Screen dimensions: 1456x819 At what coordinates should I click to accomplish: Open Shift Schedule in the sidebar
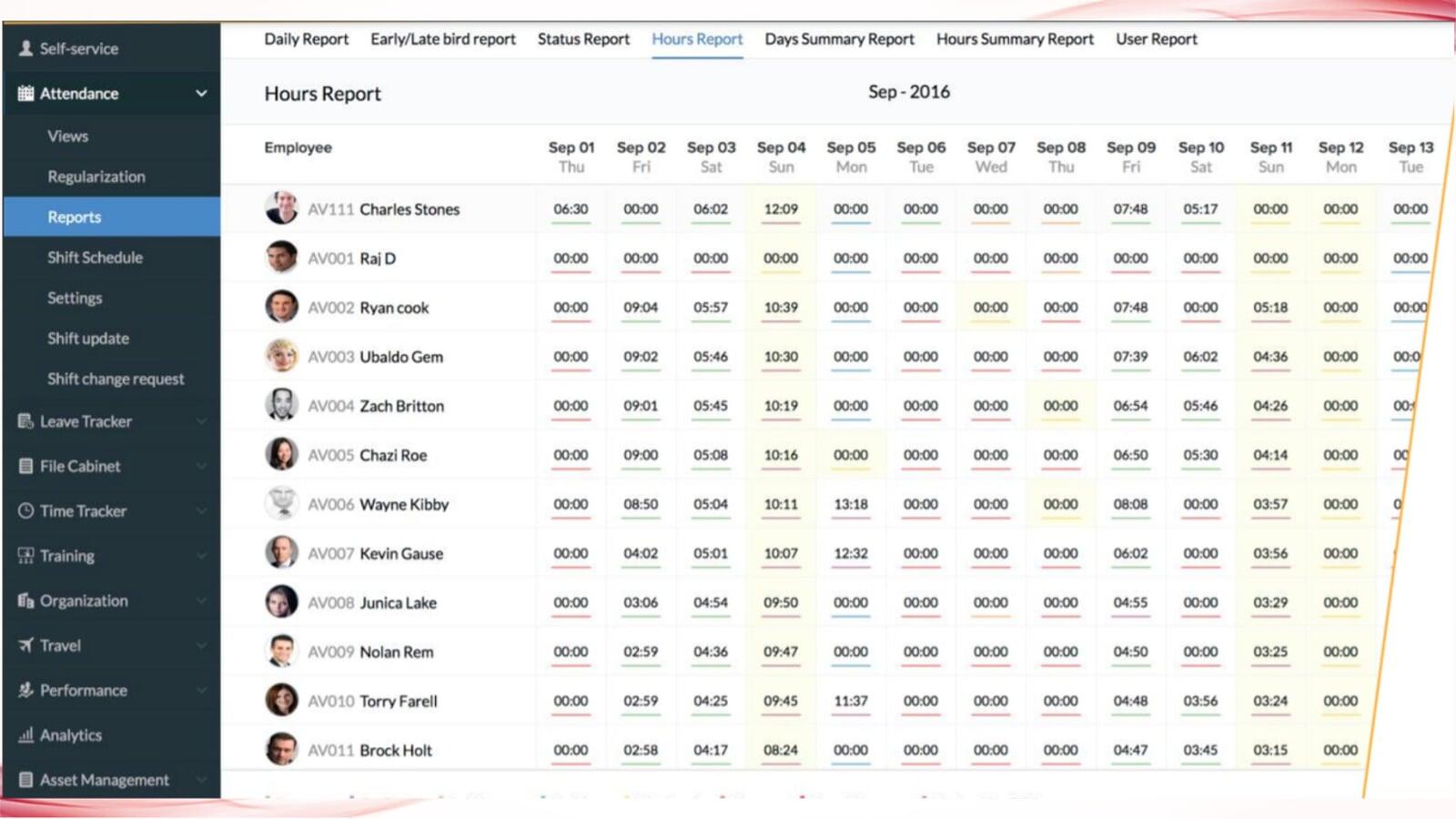[95, 258]
